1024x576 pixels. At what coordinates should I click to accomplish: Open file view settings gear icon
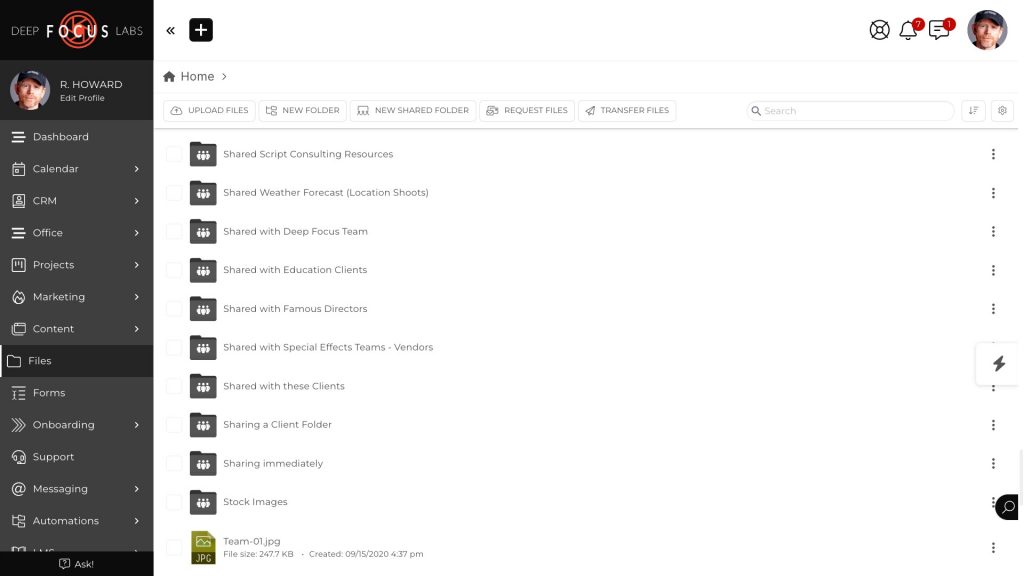(x=1002, y=111)
